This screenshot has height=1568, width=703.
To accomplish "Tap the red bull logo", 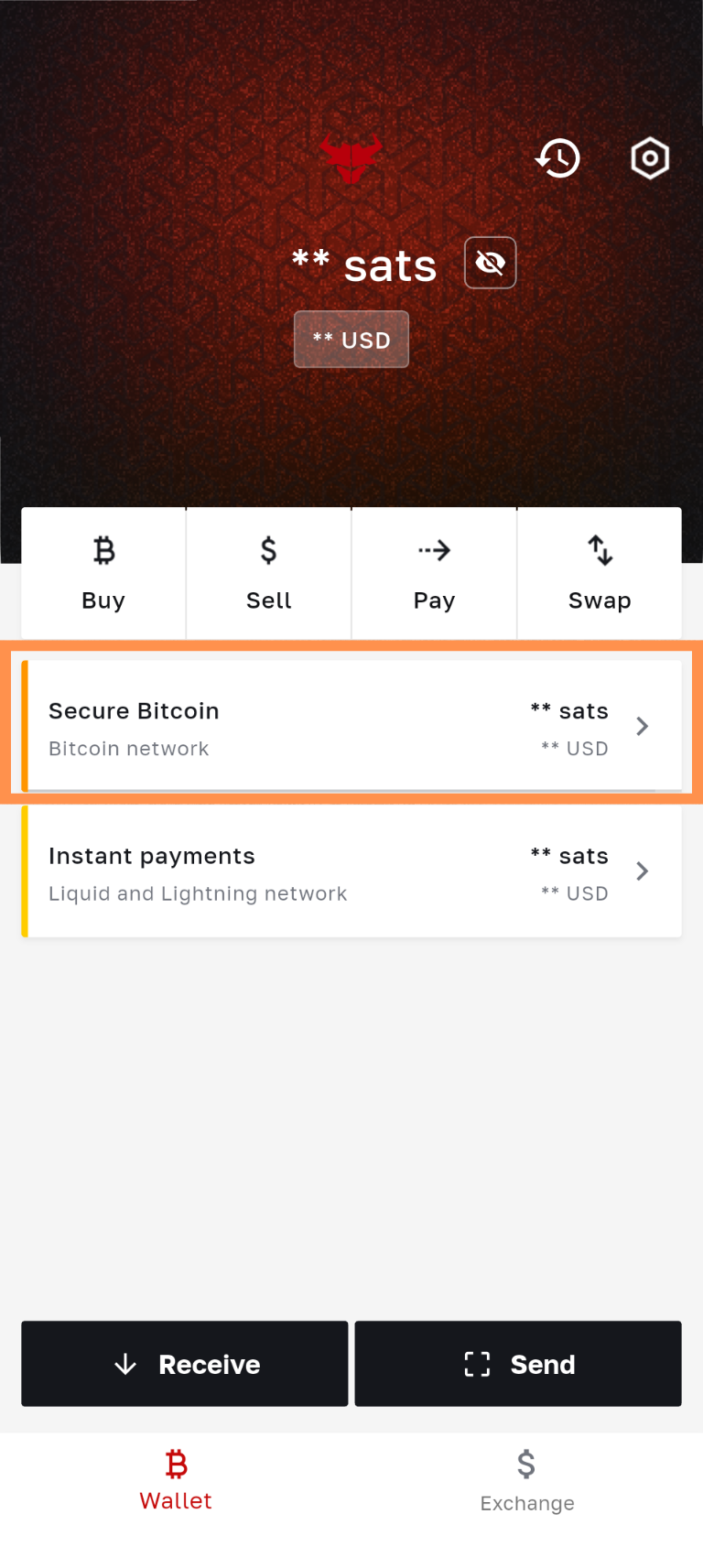I will click(351, 157).
